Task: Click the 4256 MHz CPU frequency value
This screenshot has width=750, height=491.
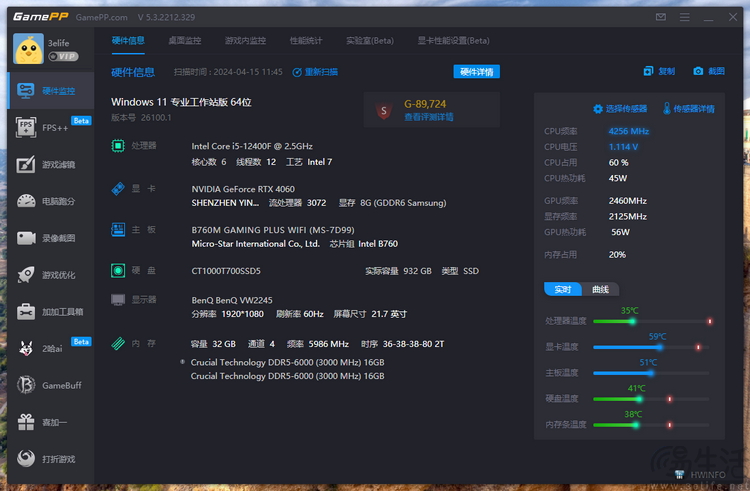Action: point(629,131)
